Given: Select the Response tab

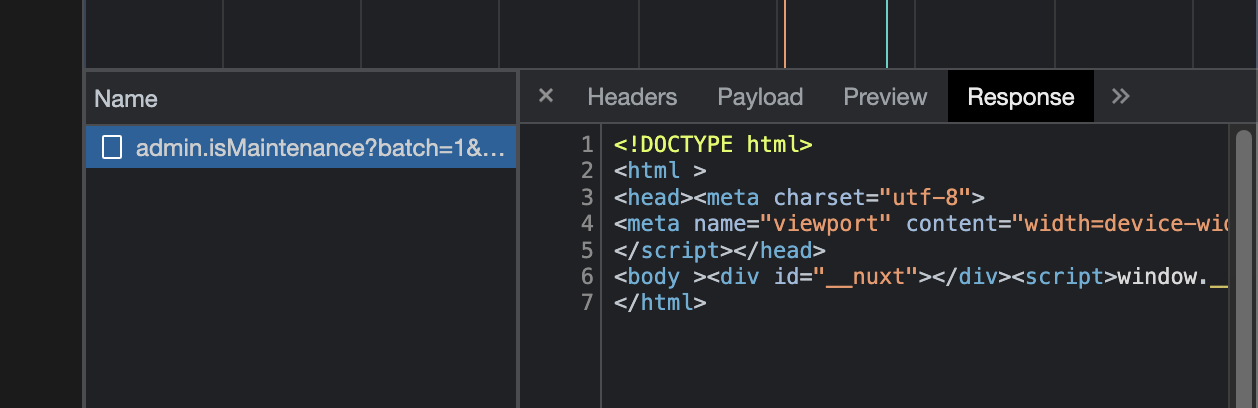Looking at the screenshot, I should click(x=1021, y=97).
